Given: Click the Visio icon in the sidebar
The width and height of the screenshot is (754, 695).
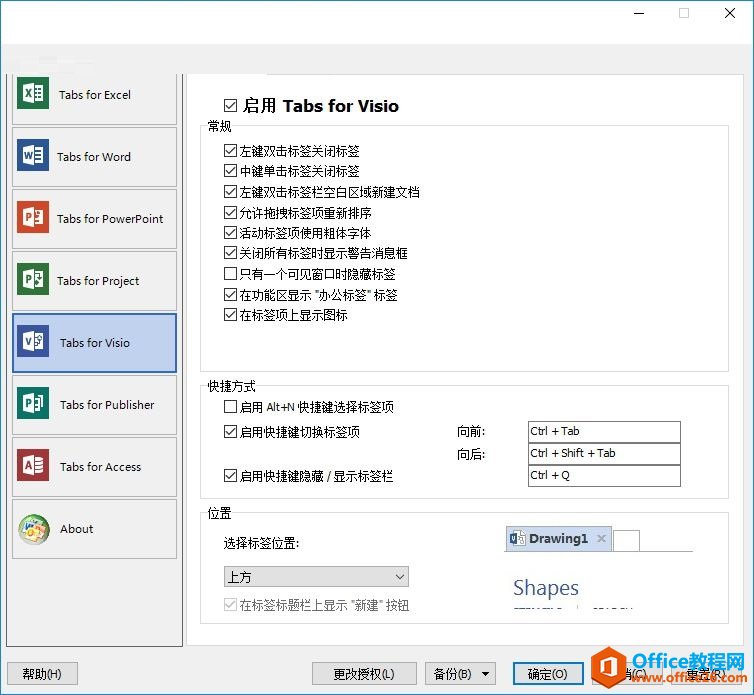Looking at the screenshot, I should click(33, 341).
